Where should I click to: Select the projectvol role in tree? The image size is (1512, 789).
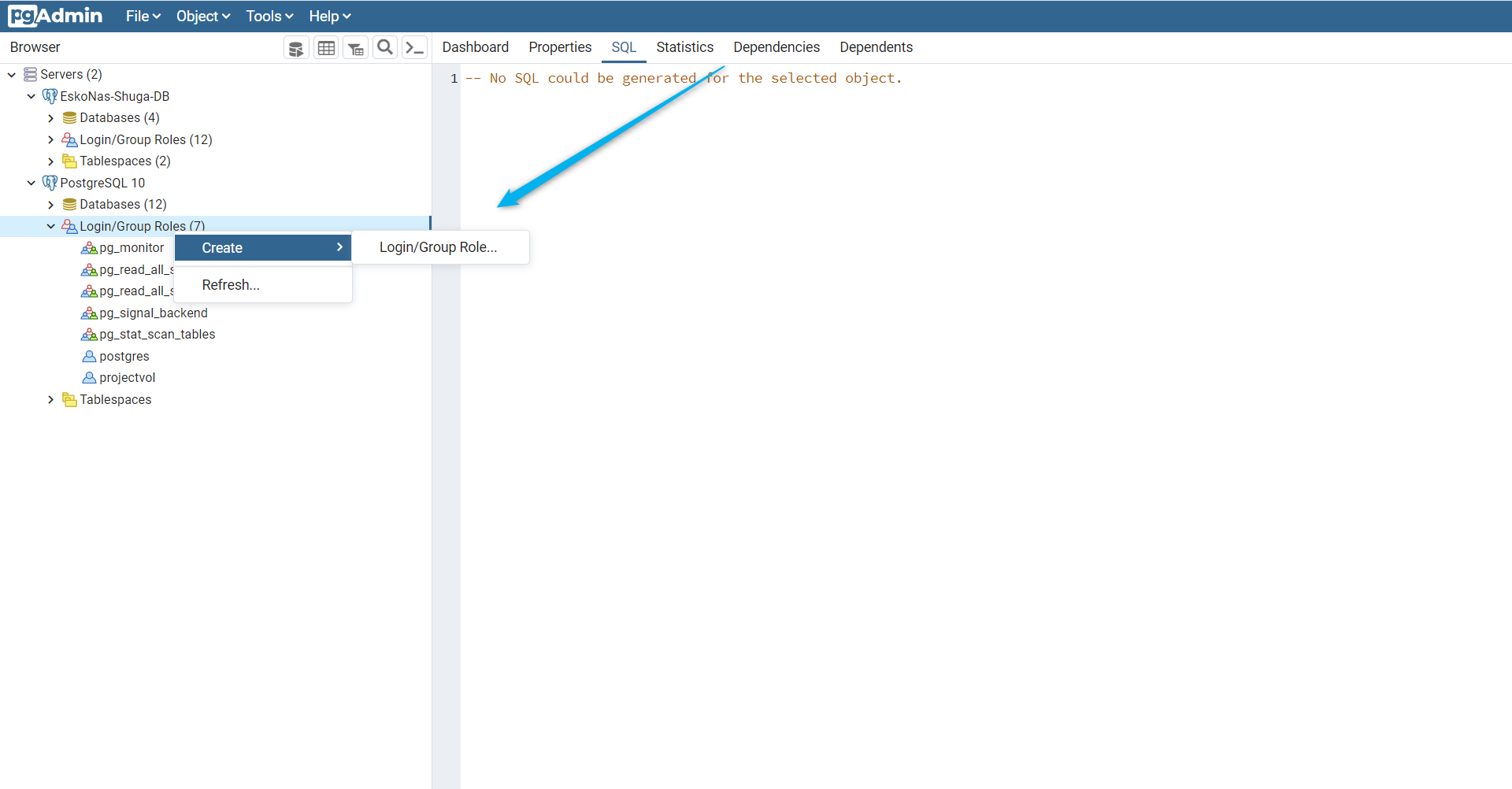tap(128, 377)
